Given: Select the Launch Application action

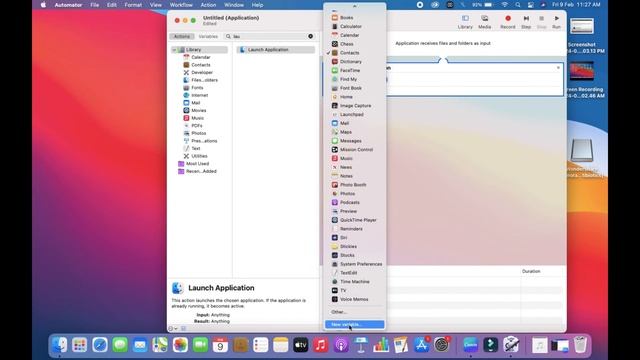Looking at the screenshot, I should tap(276, 50).
